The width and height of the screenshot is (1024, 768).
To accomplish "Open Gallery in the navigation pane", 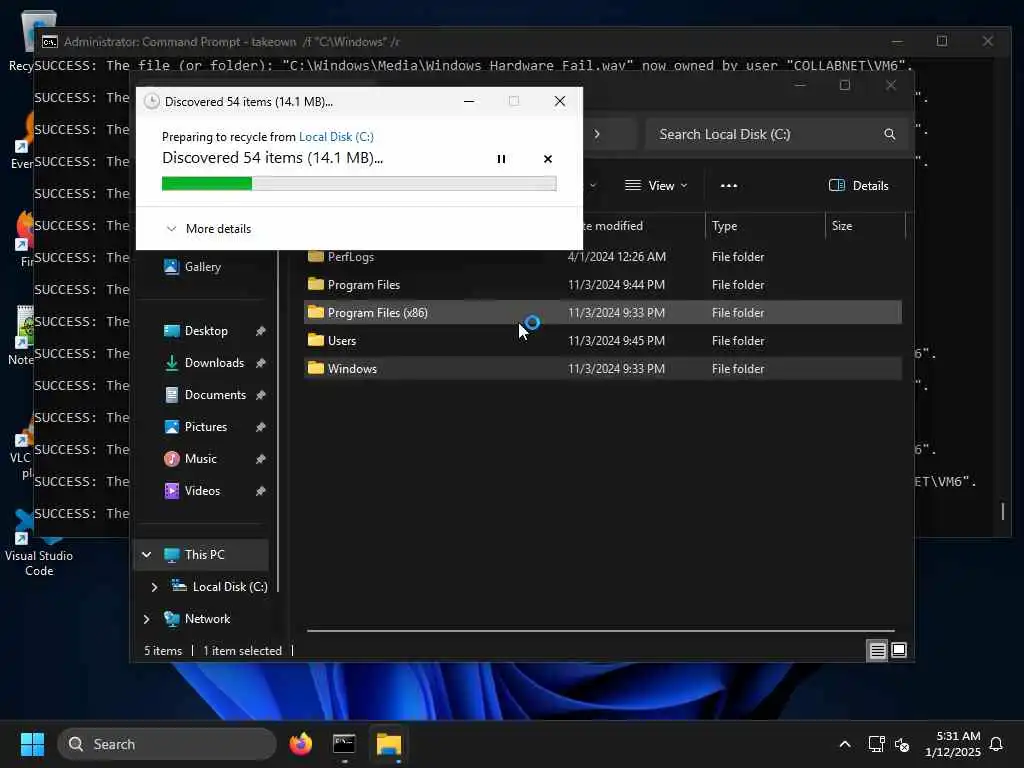I will [202, 266].
